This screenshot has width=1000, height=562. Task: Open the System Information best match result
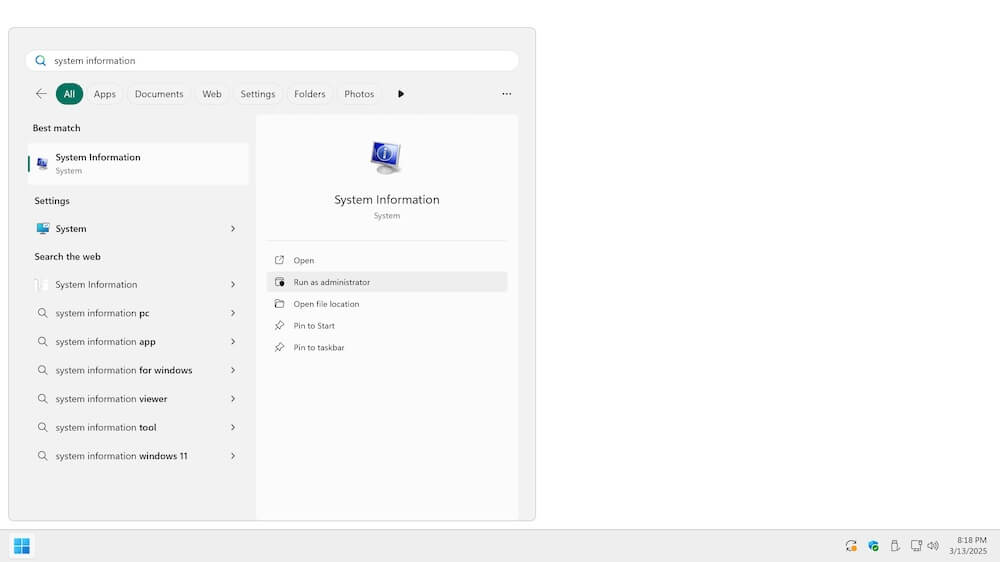pyautogui.click(x=138, y=163)
